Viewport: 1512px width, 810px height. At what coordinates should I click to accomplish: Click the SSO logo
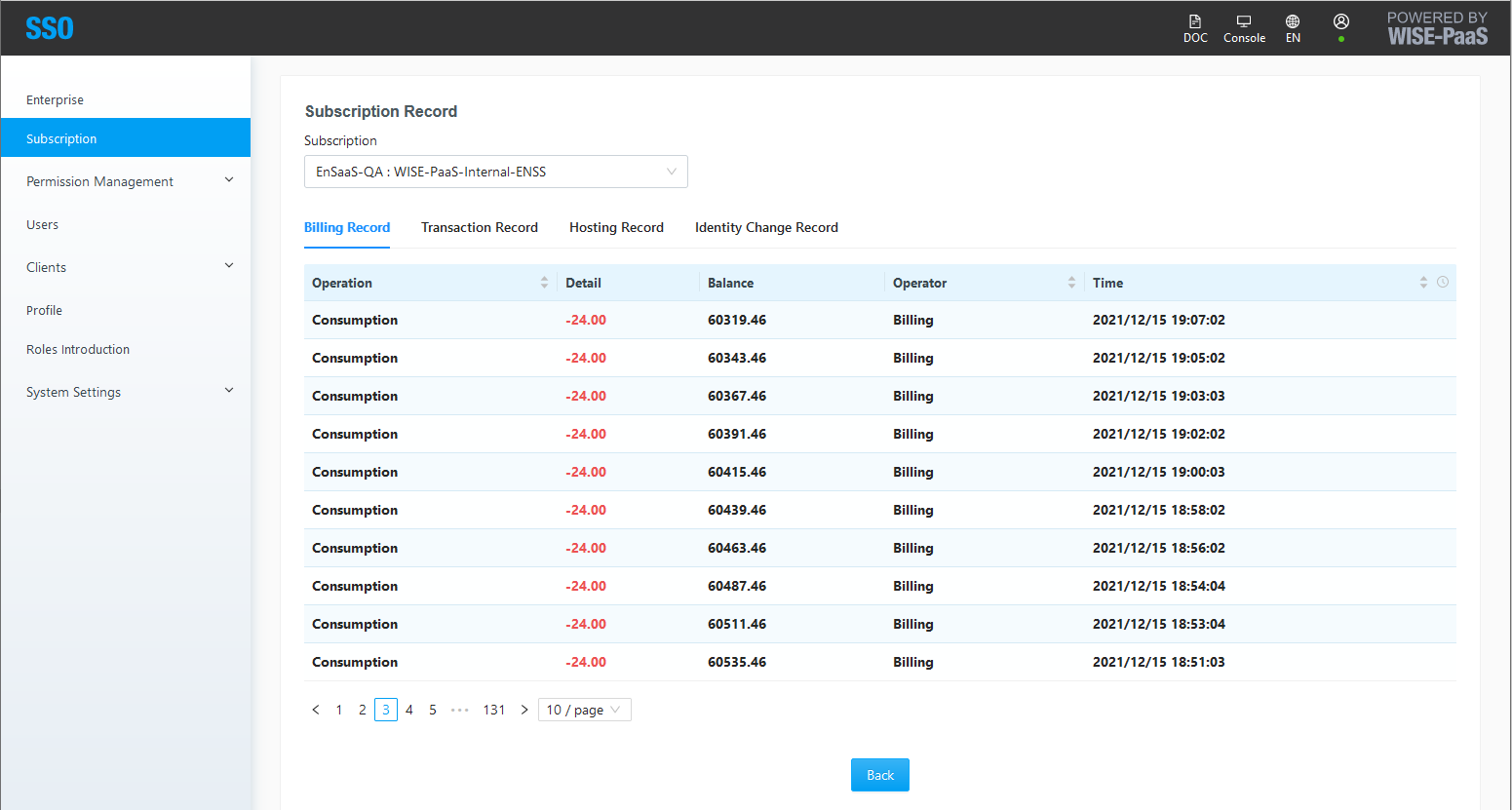point(50,28)
